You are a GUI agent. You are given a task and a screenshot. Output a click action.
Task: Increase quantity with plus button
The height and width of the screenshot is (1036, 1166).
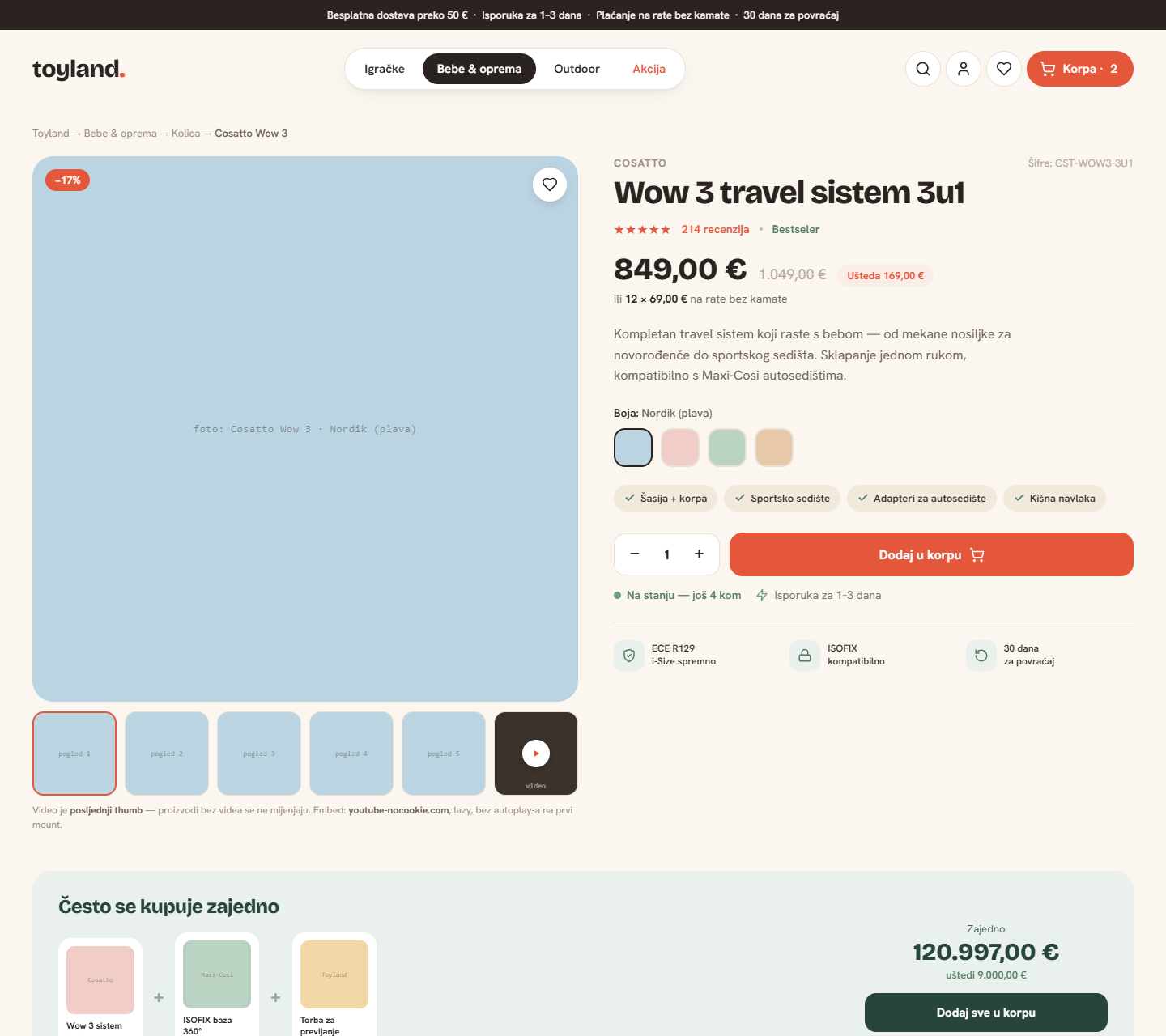(x=699, y=554)
